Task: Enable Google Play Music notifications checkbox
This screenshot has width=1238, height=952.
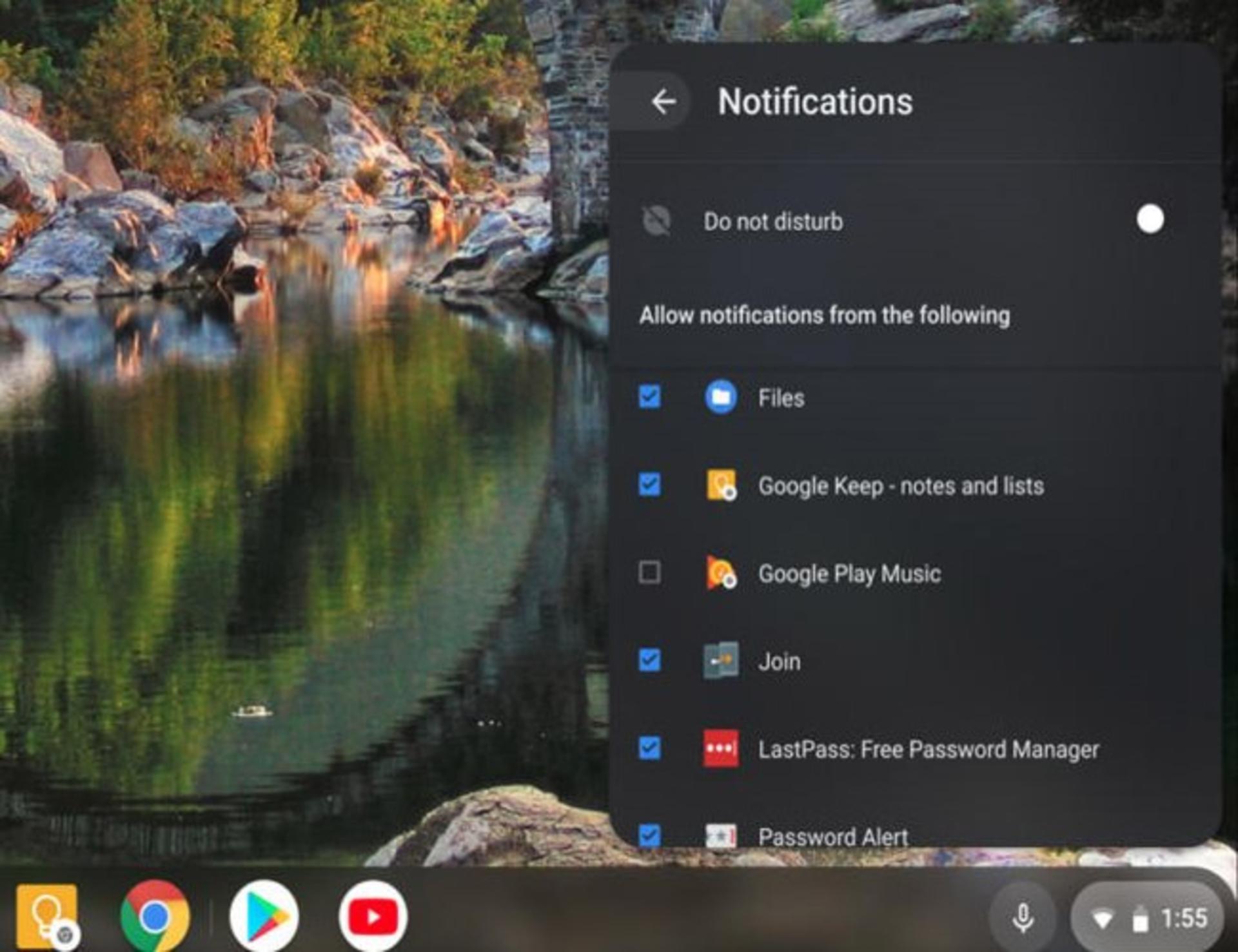Action: click(x=649, y=572)
